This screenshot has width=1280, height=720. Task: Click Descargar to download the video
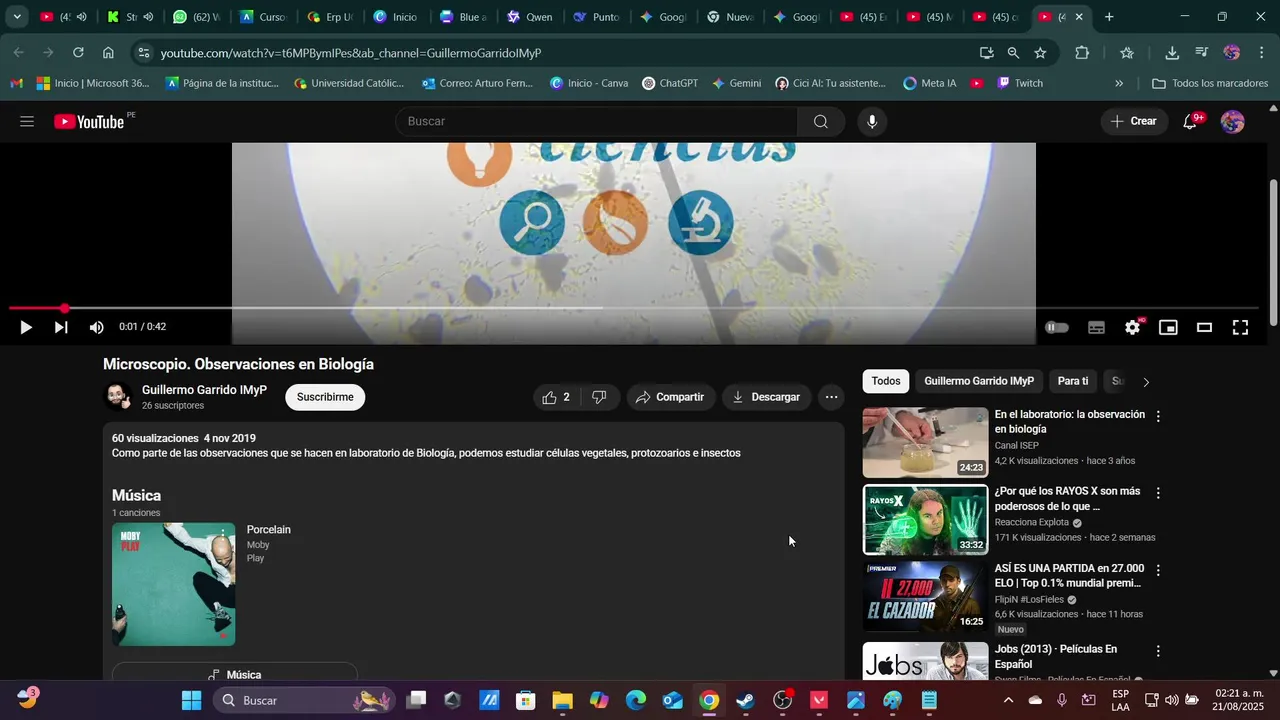pyautogui.click(x=767, y=397)
